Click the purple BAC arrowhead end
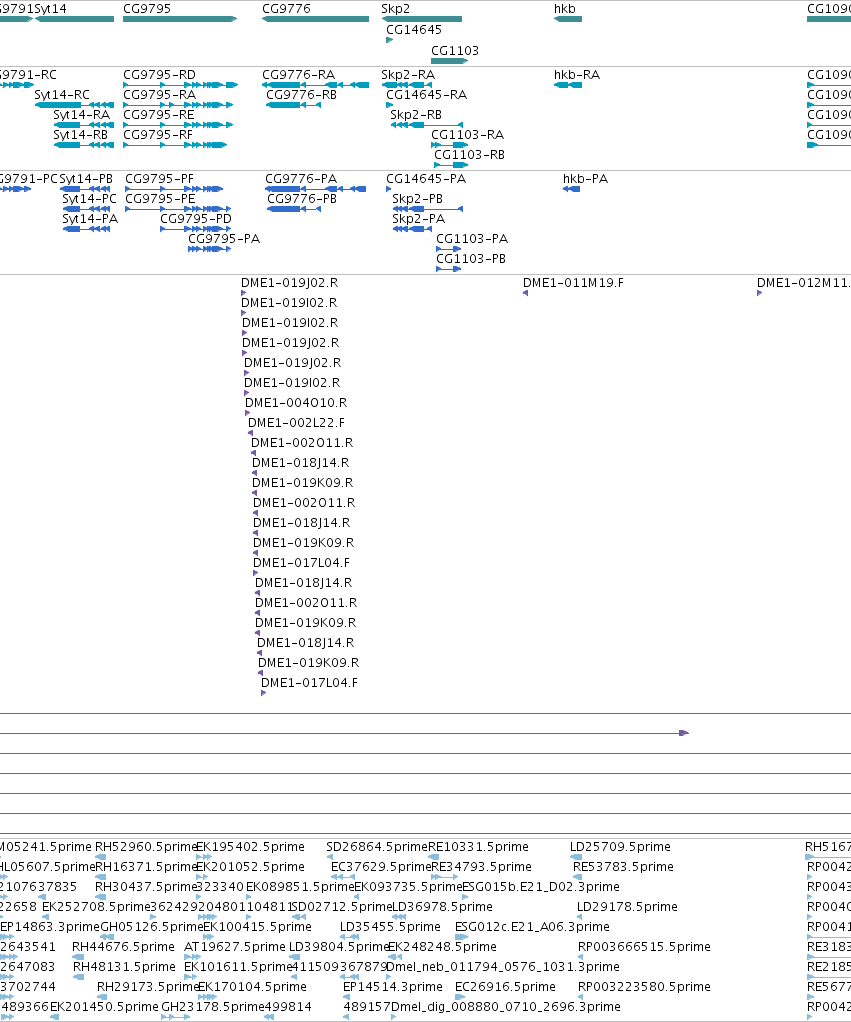The width and height of the screenshot is (851, 1022). click(x=684, y=733)
